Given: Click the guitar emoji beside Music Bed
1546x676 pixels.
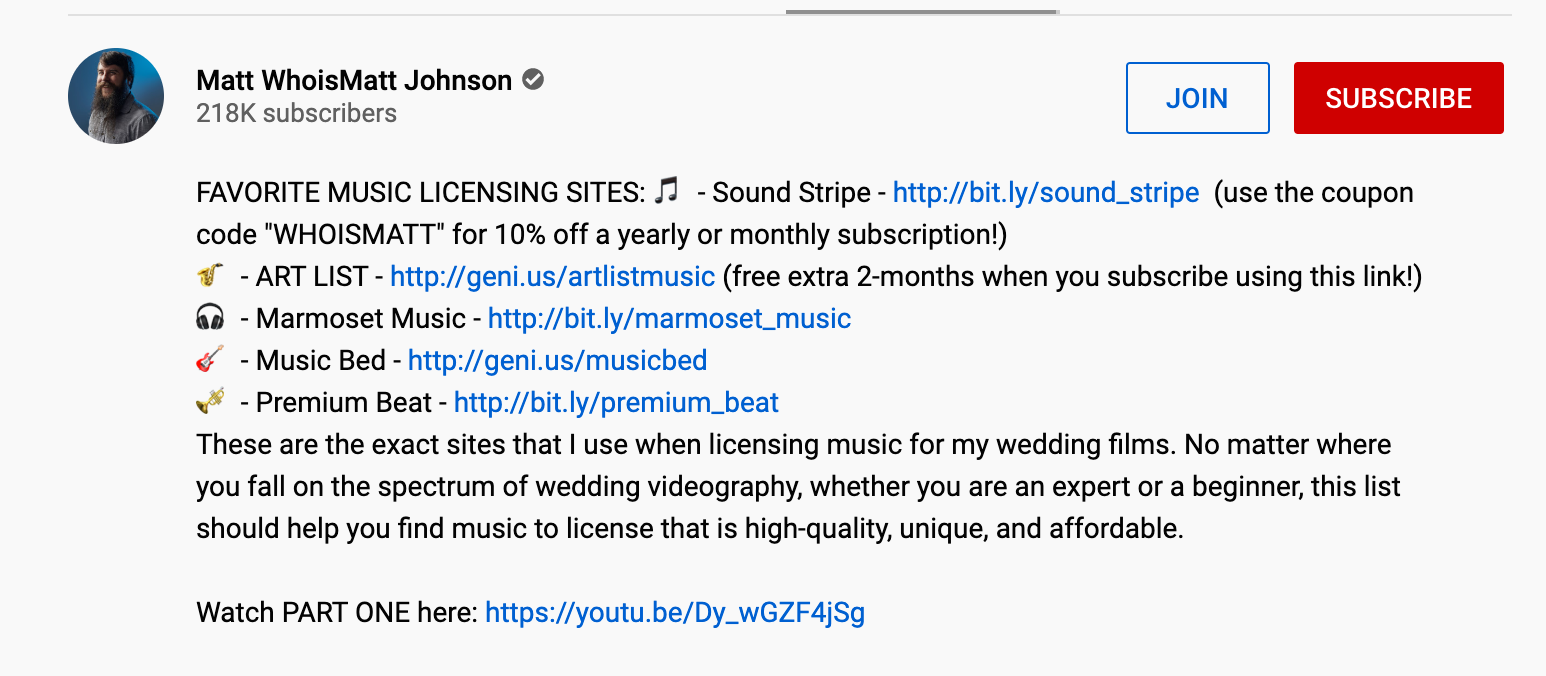Looking at the screenshot, I should tap(210, 359).
